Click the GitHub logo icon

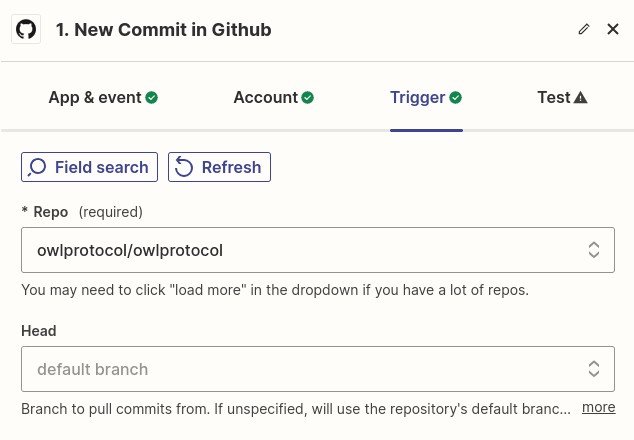26,30
